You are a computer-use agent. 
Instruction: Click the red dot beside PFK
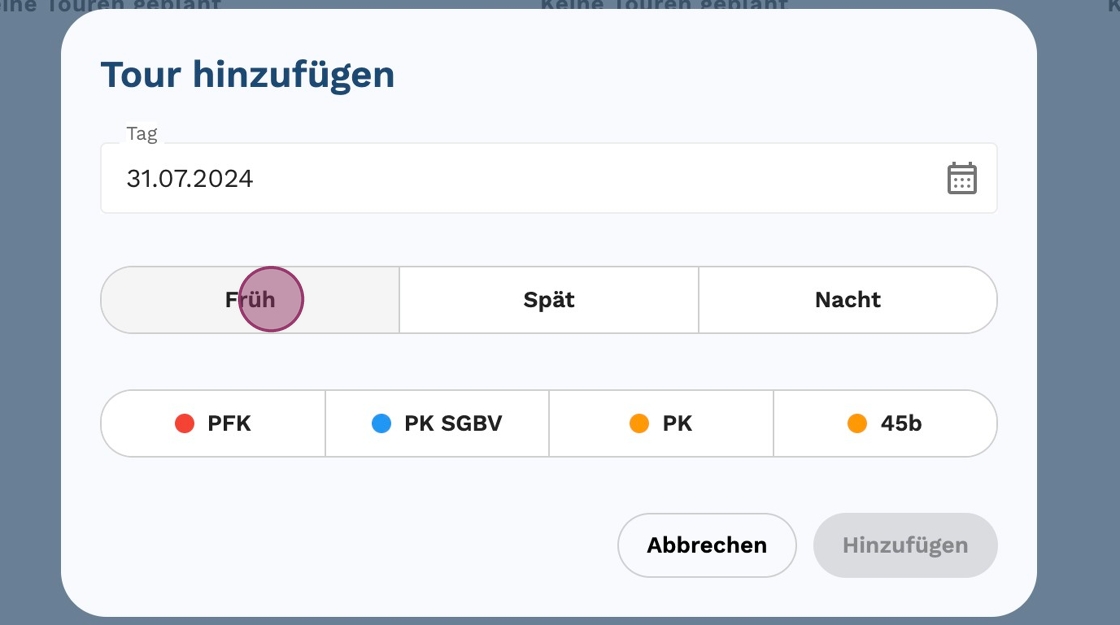tap(184, 424)
